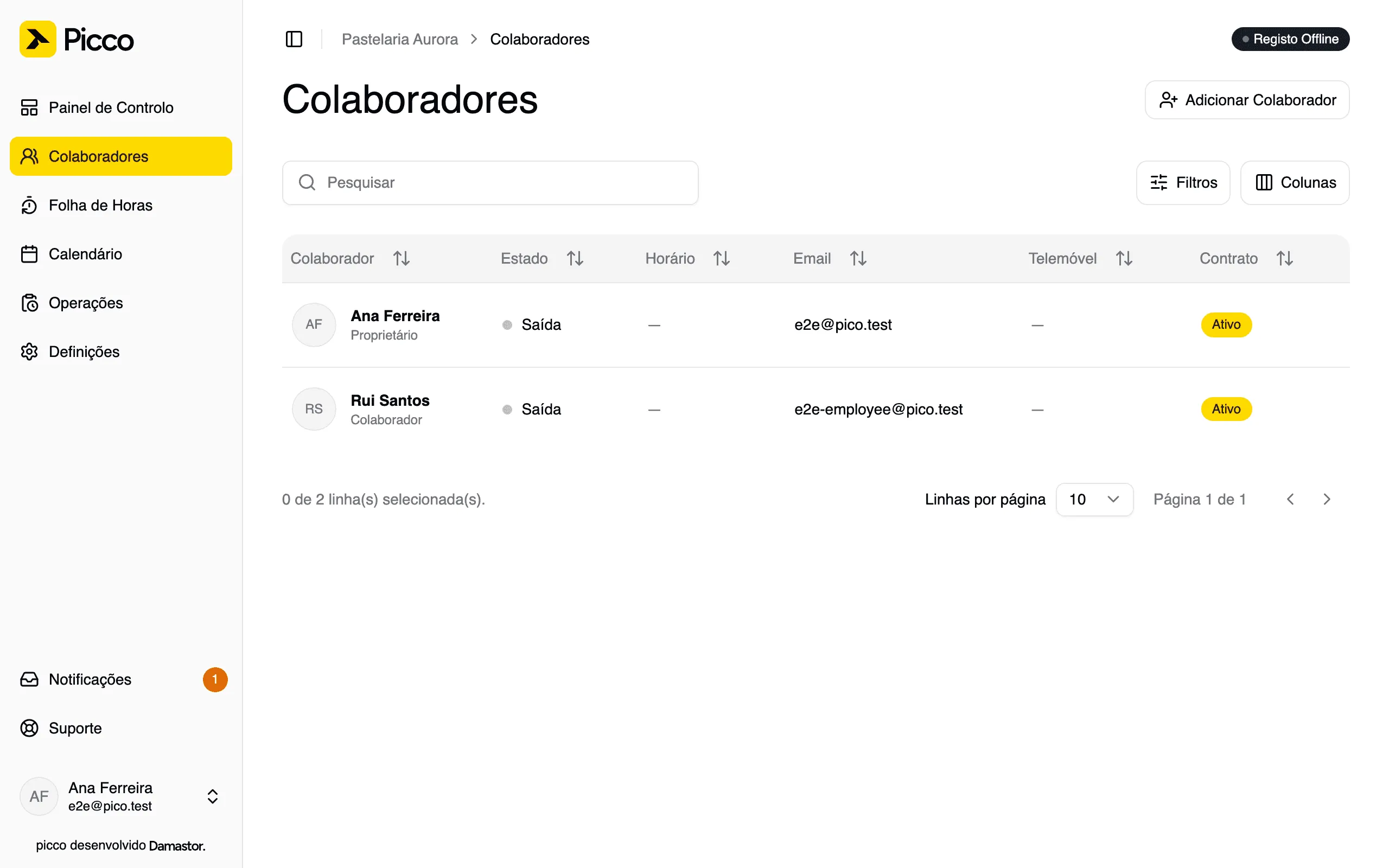The height and width of the screenshot is (868, 1389).
Task: Click the AF avatar in Ana Ferreira row
Action: (x=314, y=325)
